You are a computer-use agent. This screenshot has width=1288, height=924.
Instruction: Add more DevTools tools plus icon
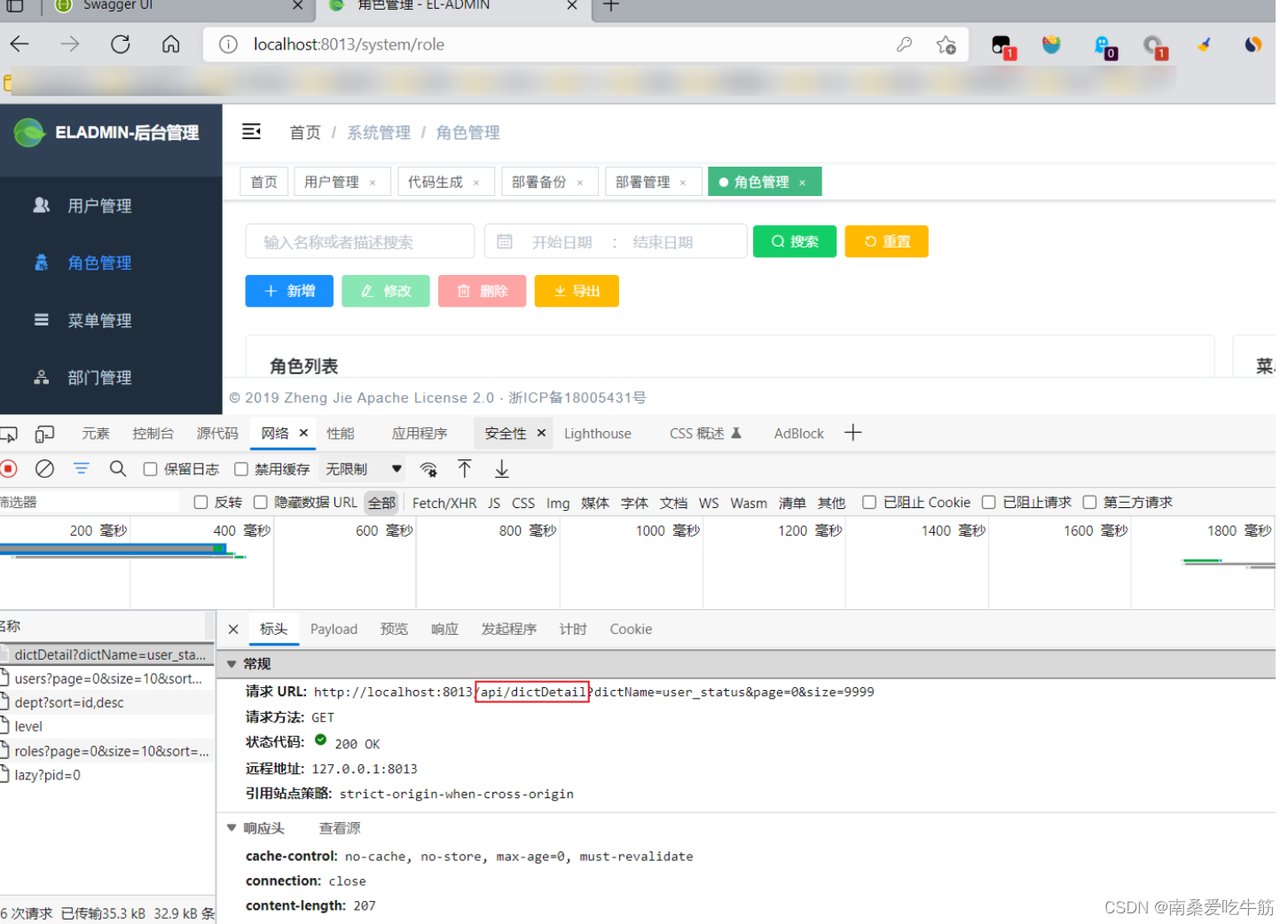(853, 433)
